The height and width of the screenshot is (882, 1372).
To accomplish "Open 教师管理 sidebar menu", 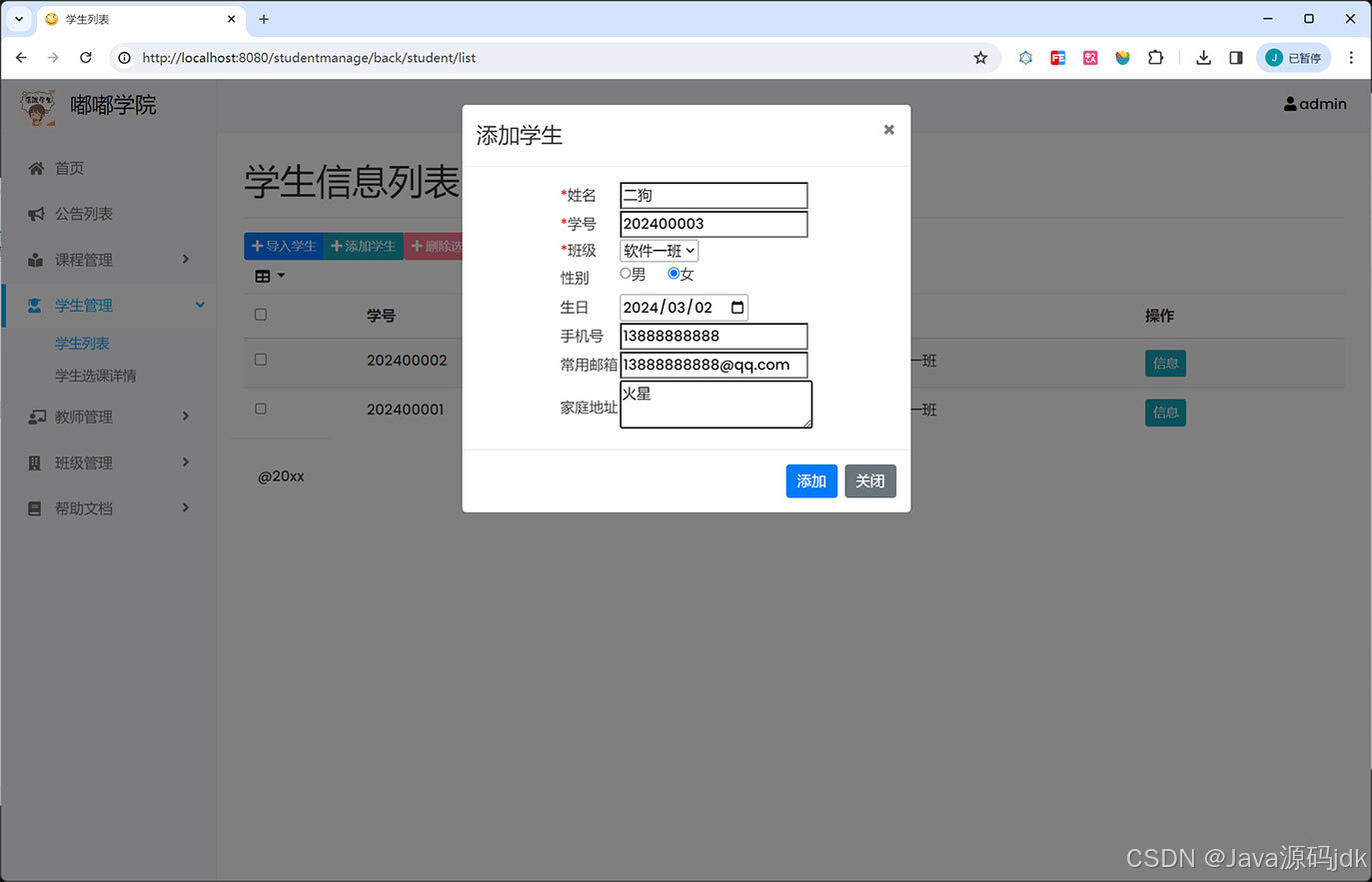I will tap(84, 417).
